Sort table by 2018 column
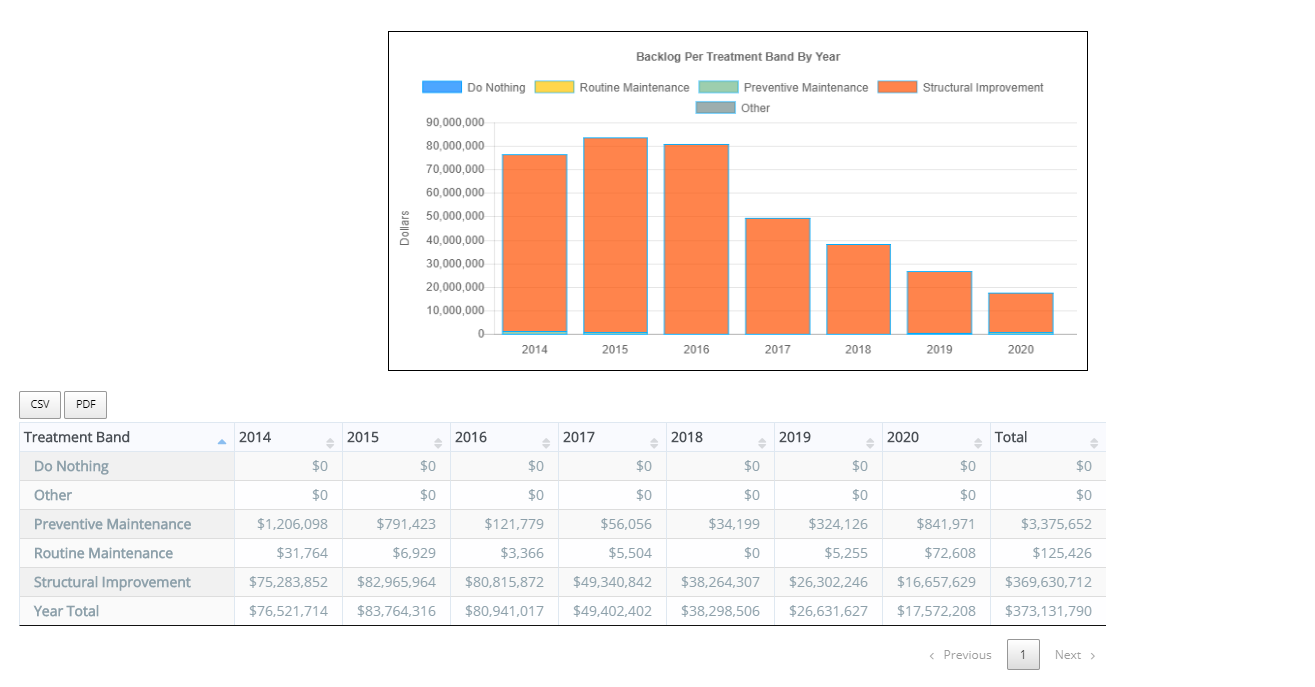Image resolution: width=1315 pixels, height=687 pixels. click(719, 437)
